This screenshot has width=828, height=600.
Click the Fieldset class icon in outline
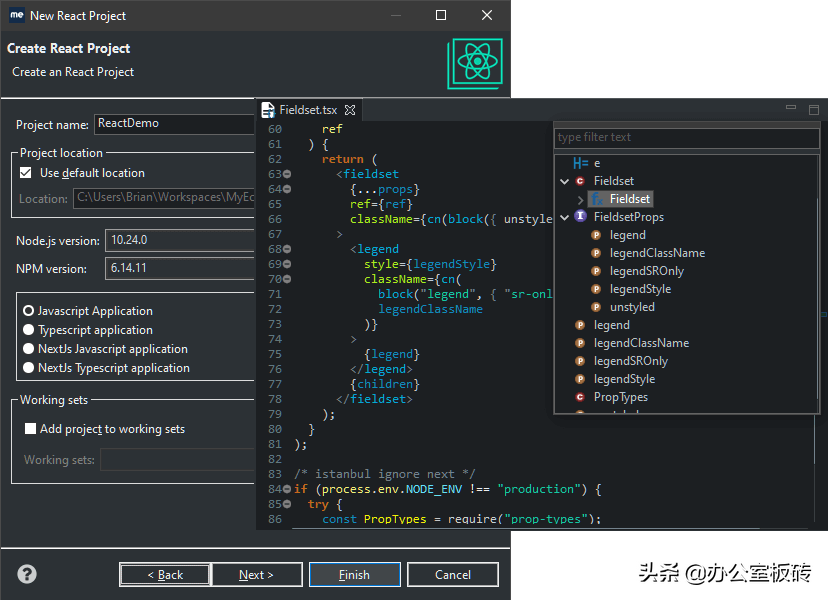point(580,181)
